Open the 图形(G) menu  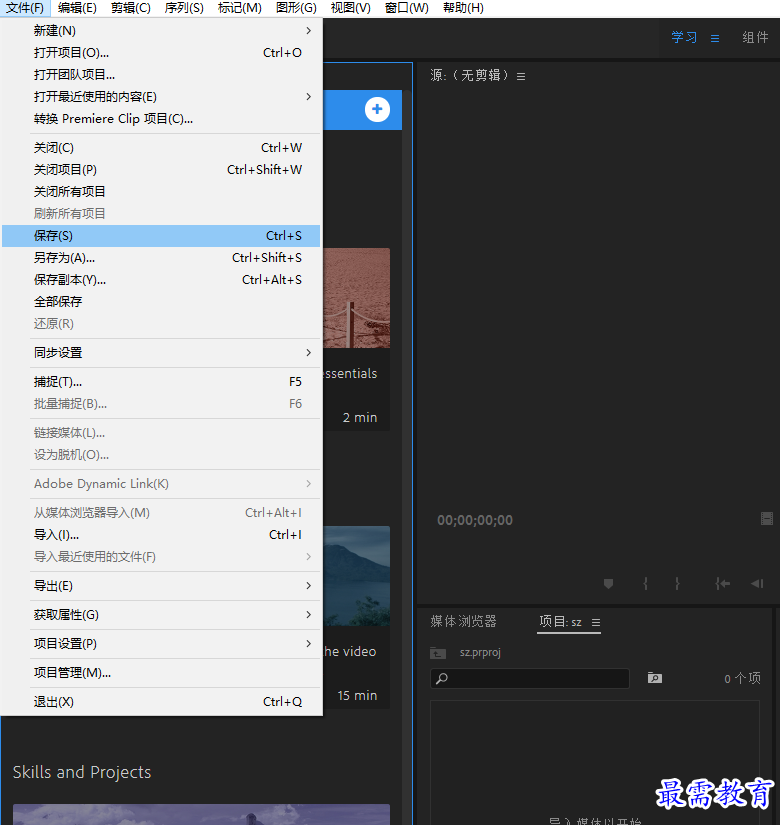click(x=296, y=8)
